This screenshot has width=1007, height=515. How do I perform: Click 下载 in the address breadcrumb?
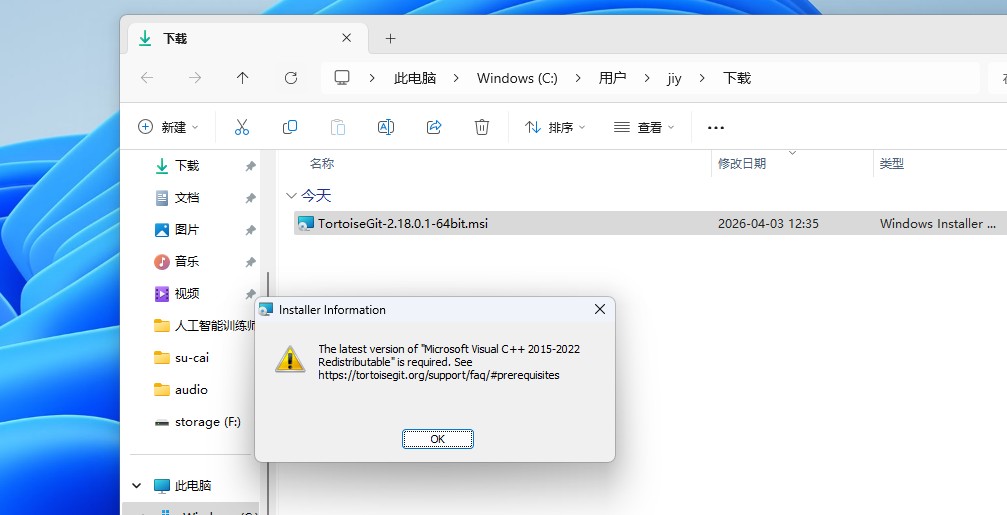click(737, 78)
